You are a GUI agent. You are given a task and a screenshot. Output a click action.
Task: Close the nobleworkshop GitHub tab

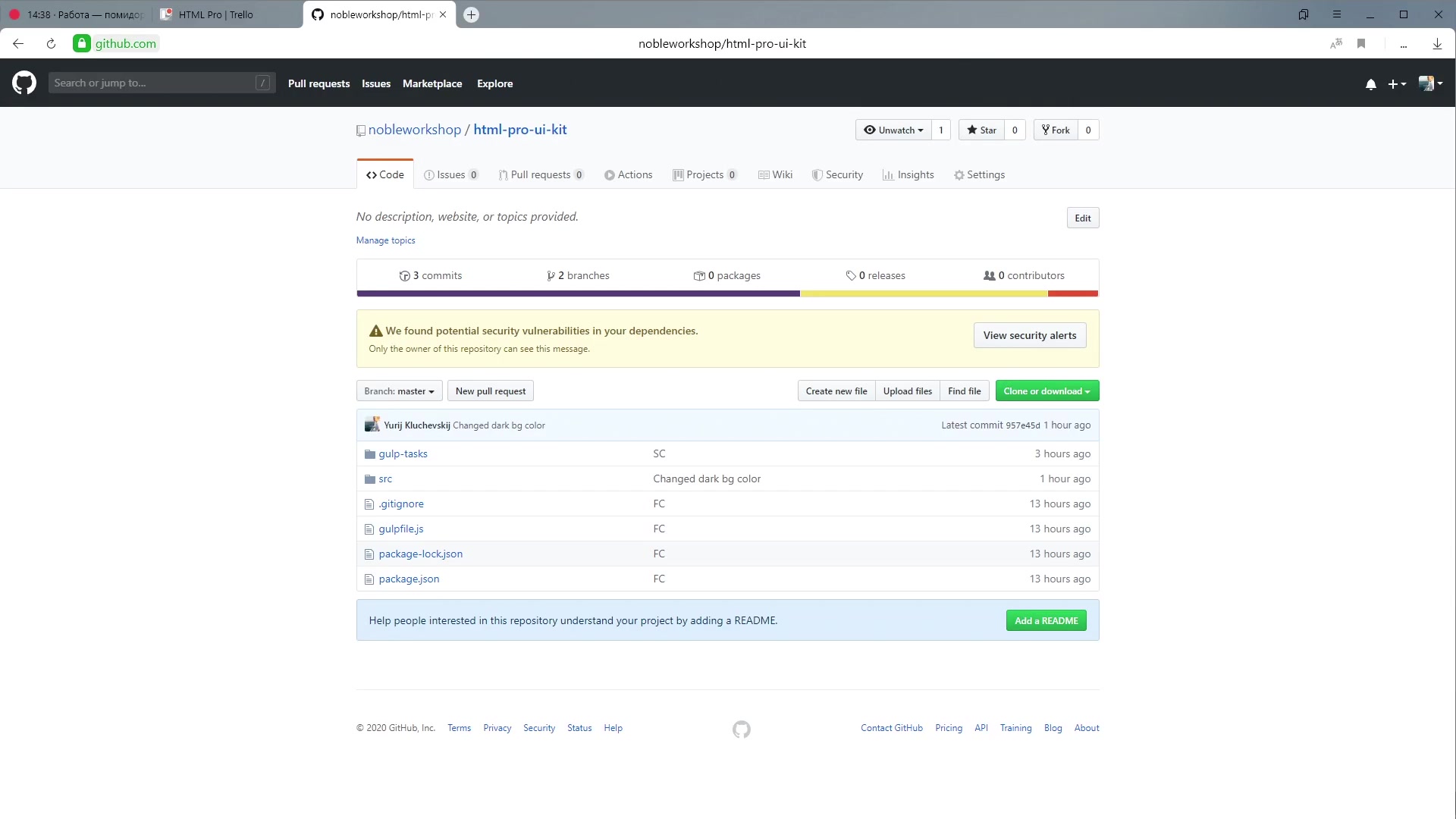coord(443,14)
